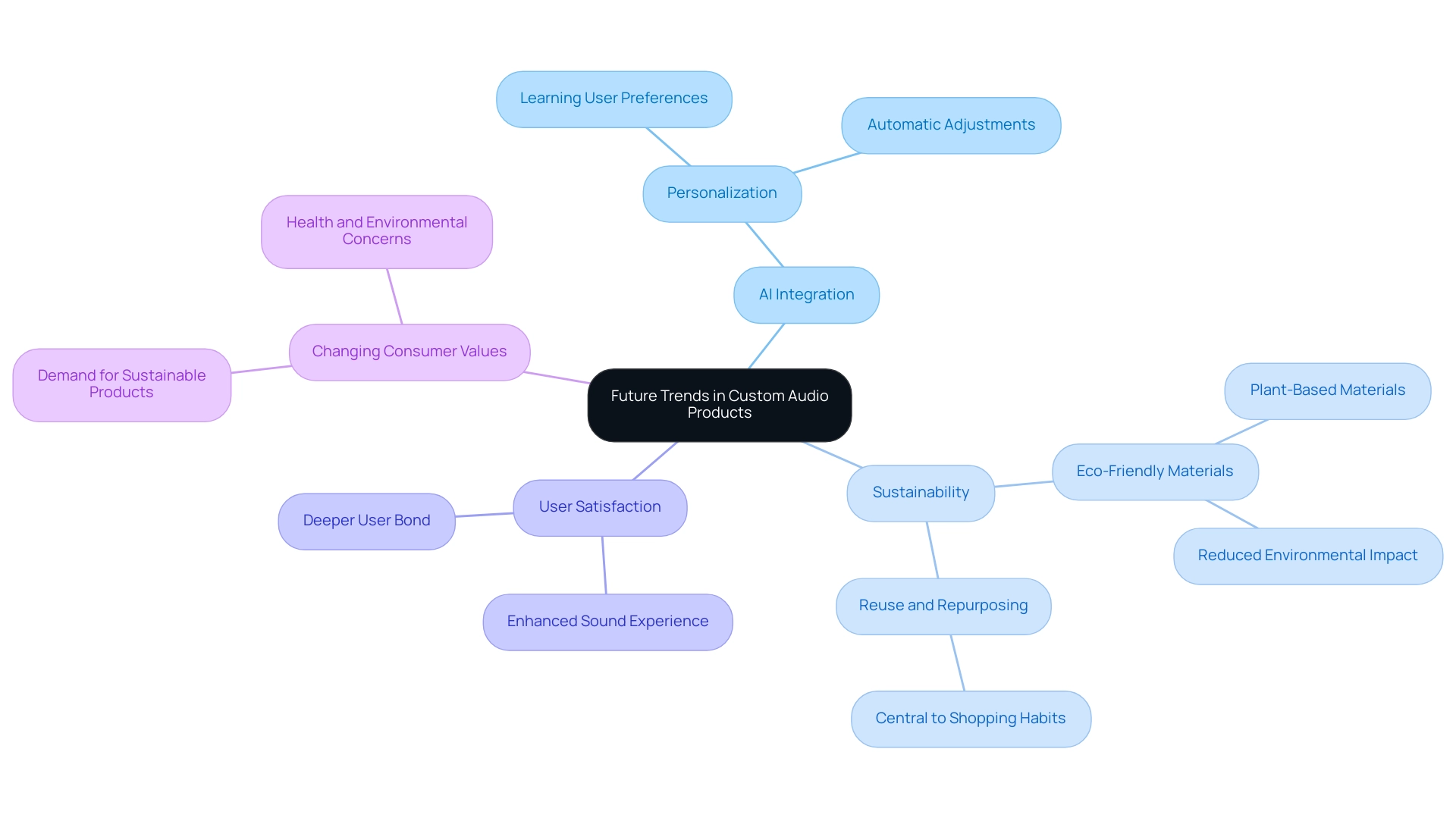The image size is (1456, 821).
Task: Click the Deeper User Bond node
Action: tap(367, 518)
